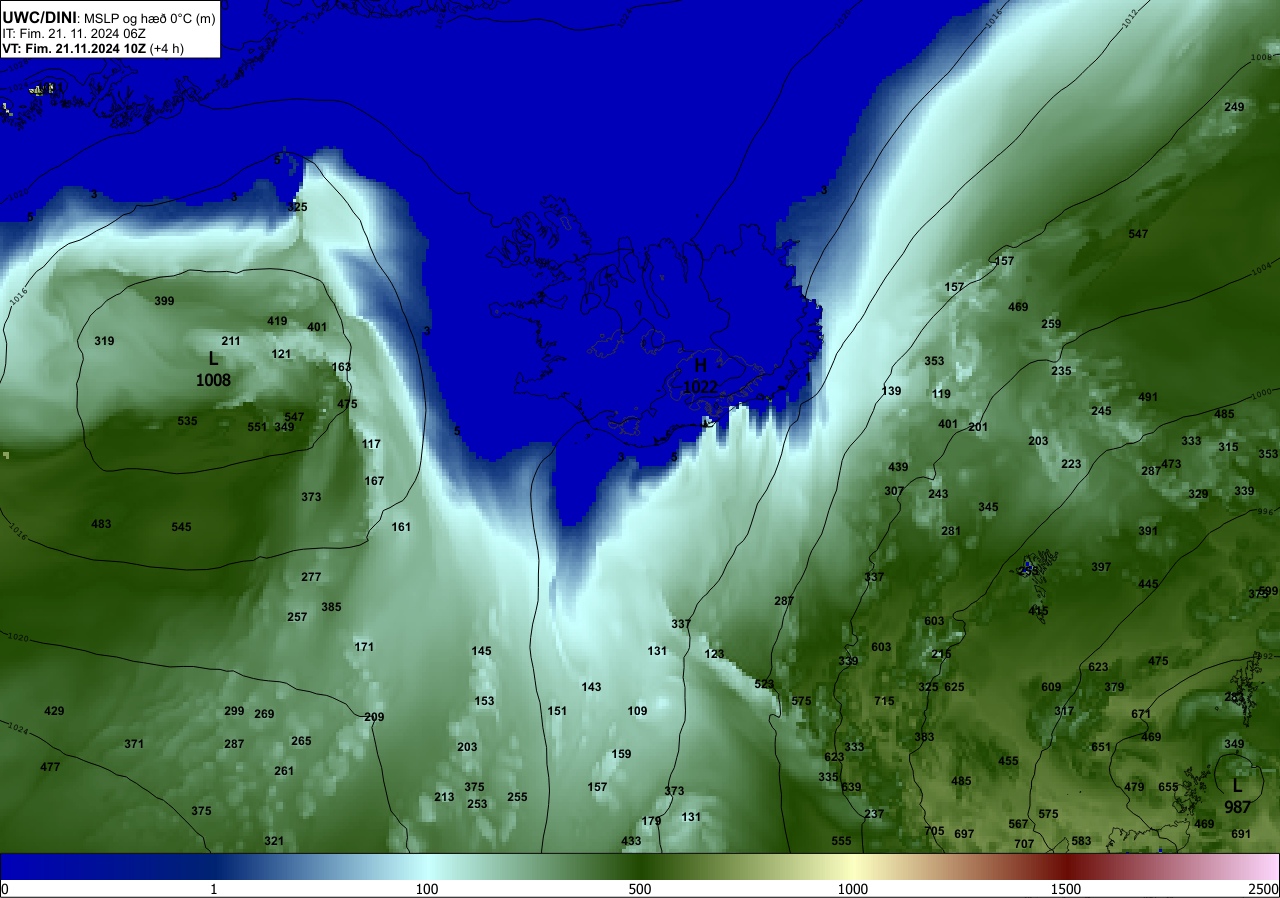Image resolution: width=1280 pixels, height=898 pixels.
Task: Select the map number '445'
Action: tap(1148, 584)
